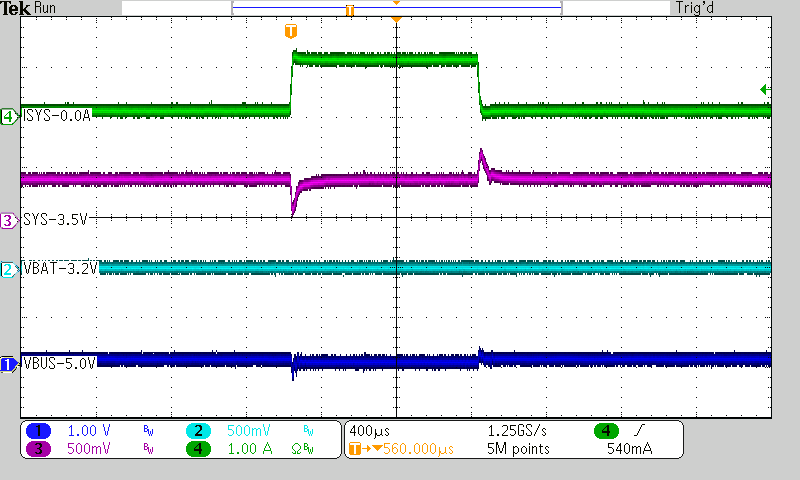Click the 540mA trigger level readout
The height and width of the screenshot is (480, 800).
[630, 449]
